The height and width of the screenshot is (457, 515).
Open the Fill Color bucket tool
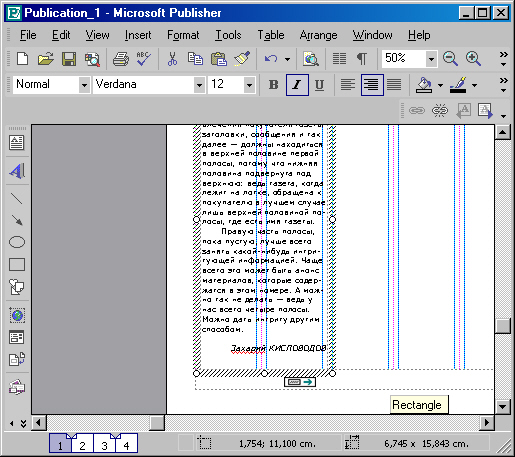pos(424,85)
